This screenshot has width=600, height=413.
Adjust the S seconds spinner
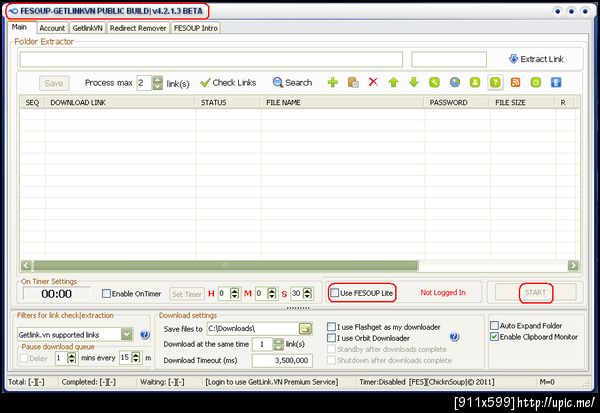click(307, 294)
